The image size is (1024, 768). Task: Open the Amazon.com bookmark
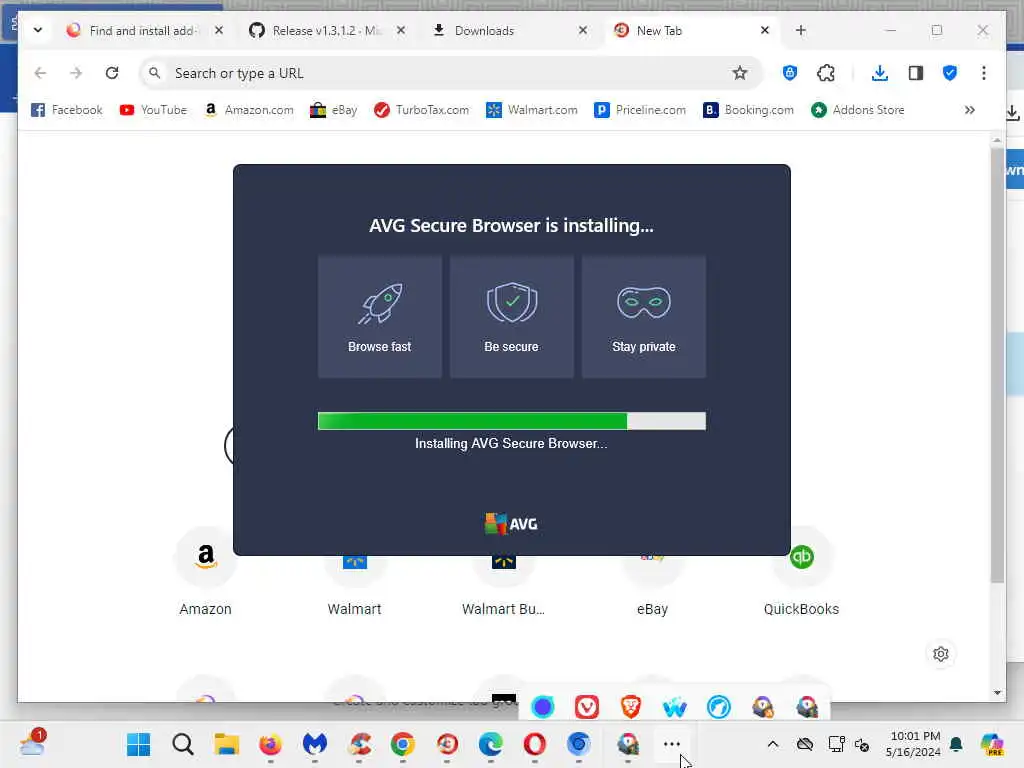pos(249,110)
